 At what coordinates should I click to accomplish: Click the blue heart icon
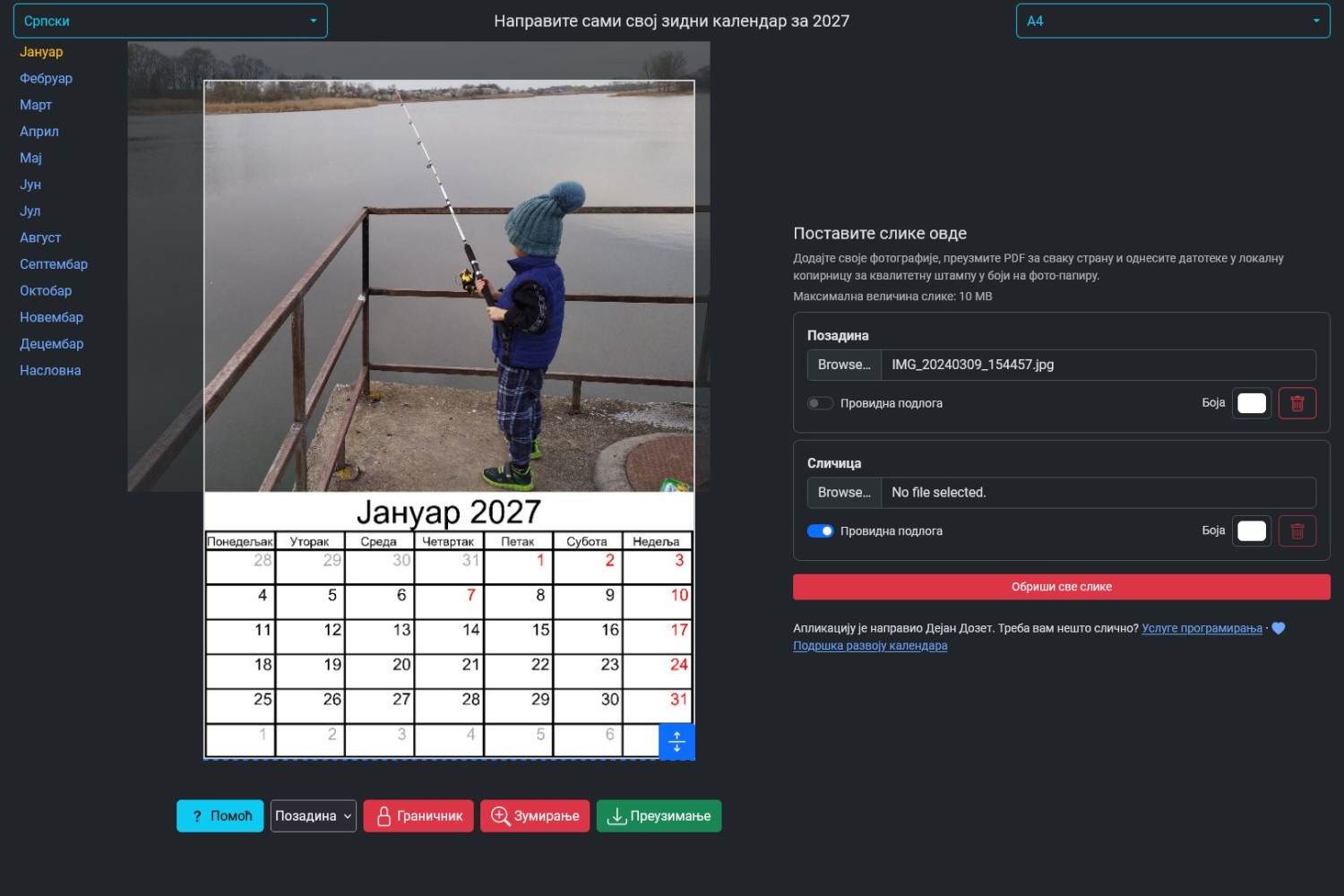point(1279,628)
